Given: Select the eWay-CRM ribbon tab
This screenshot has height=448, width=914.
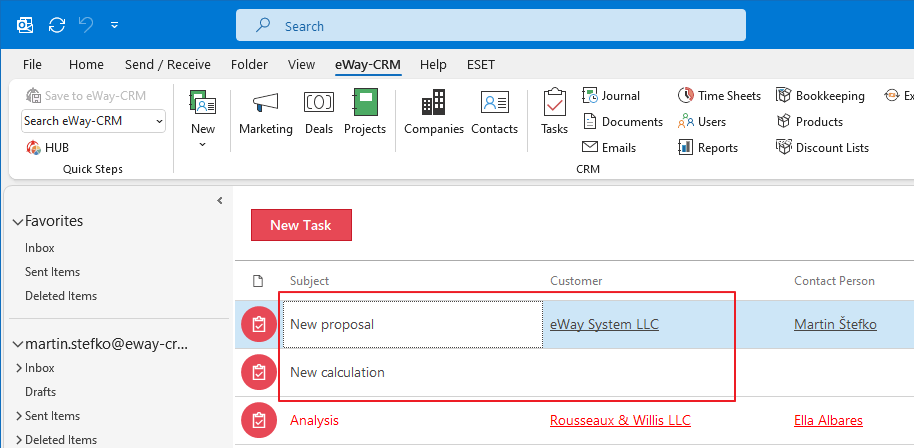Looking at the screenshot, I should coord(368,65).
